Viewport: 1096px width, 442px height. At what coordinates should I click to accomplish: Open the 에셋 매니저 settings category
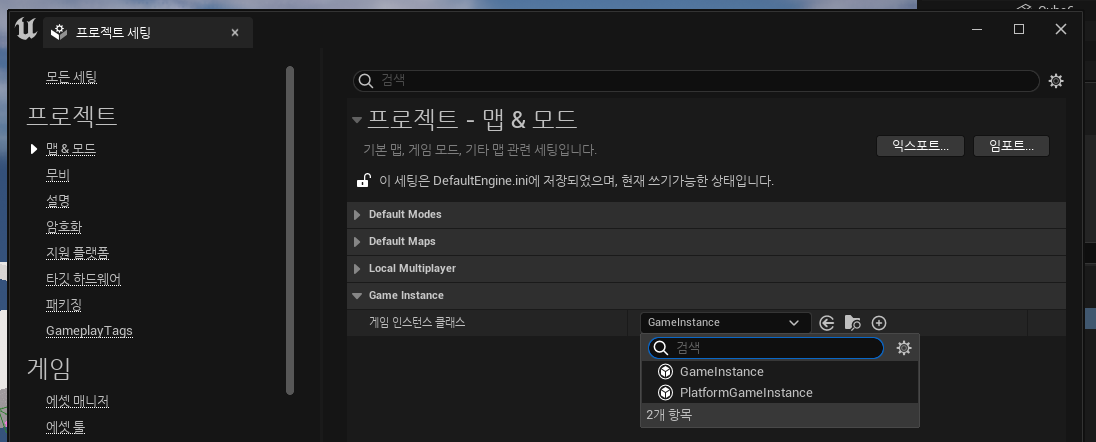pos(78,401)
